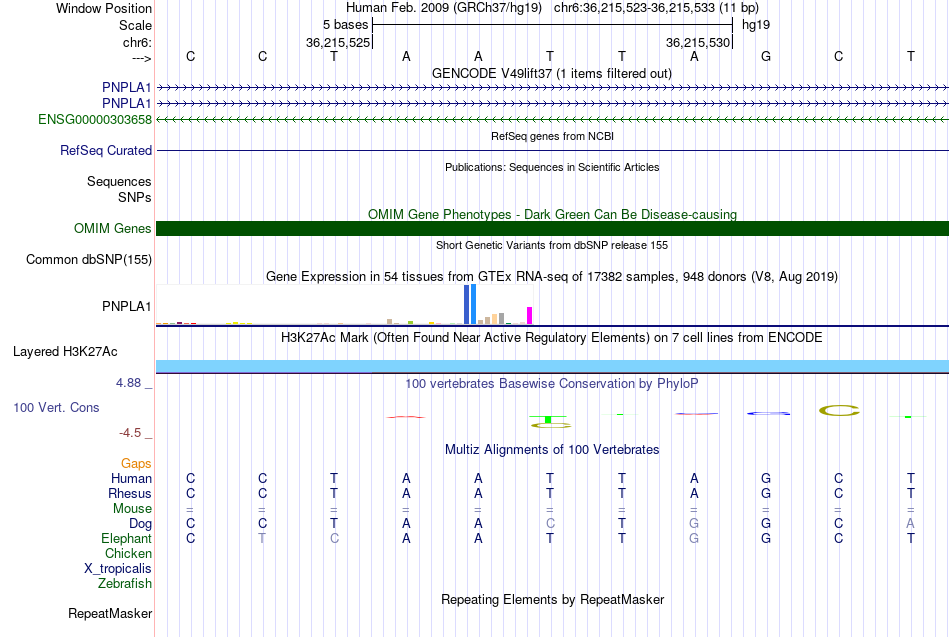The width and height of the screenshot is (950, 637).
Task: Click the Human alignment row label
Action: [131, 479]
